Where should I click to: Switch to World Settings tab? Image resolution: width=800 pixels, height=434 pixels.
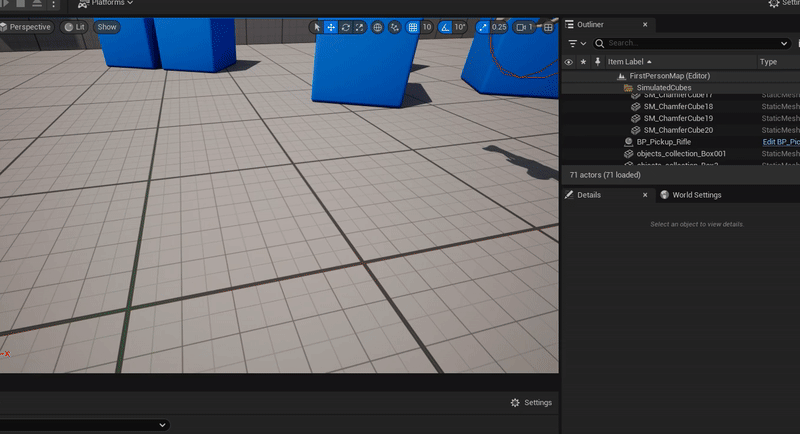pos(691,195)
